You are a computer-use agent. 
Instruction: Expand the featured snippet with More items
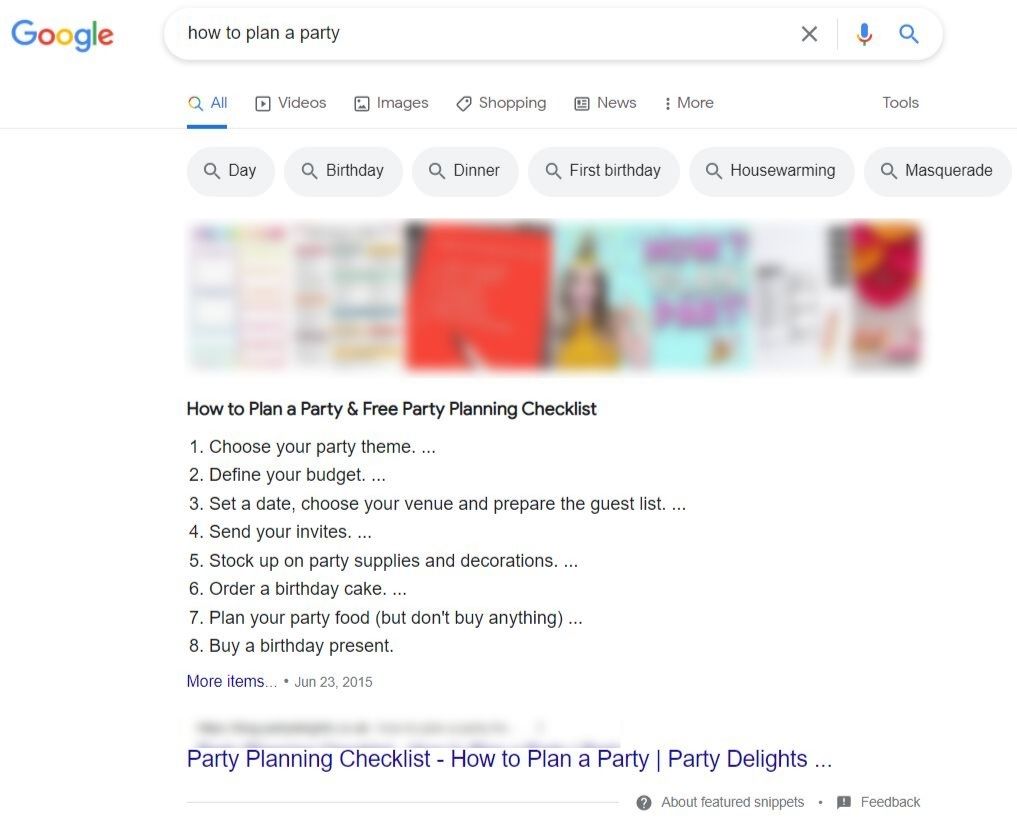pyautogui.click(x=230, y=681)
